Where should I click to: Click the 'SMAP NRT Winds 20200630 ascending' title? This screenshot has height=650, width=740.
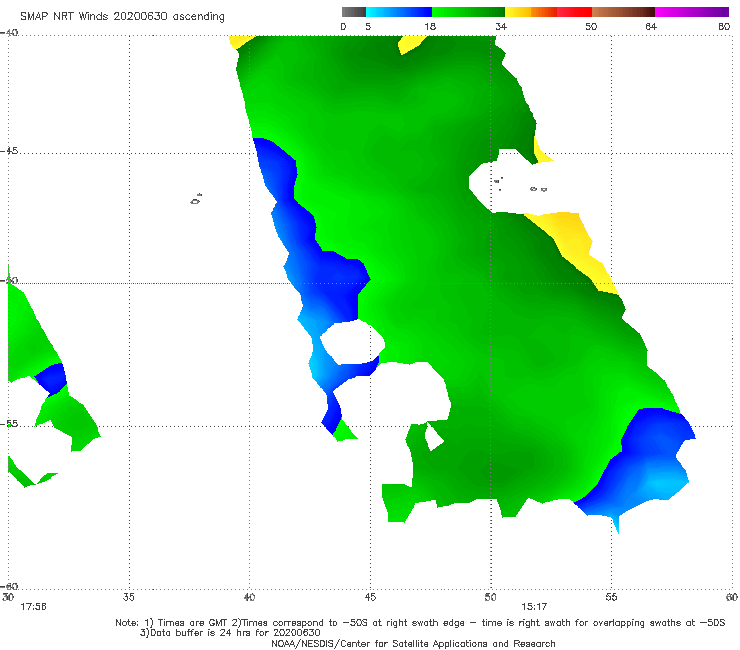122,16
